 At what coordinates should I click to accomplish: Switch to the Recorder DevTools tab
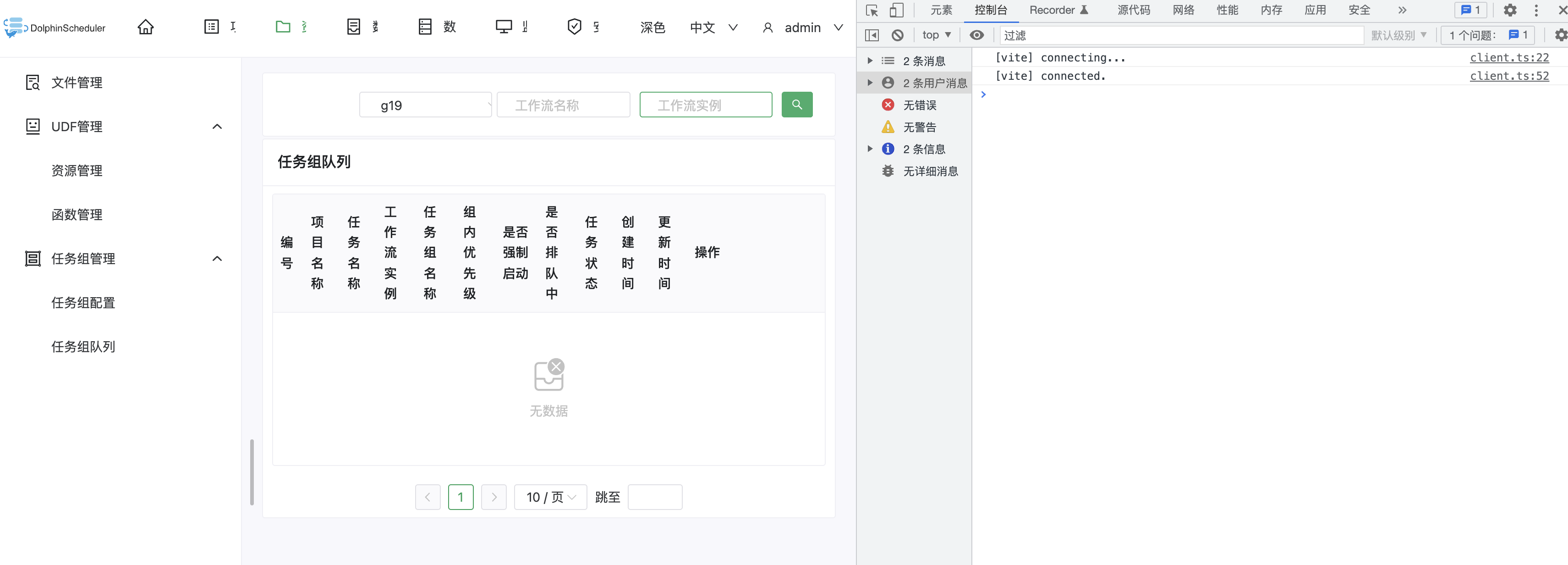coord(1059,11)
